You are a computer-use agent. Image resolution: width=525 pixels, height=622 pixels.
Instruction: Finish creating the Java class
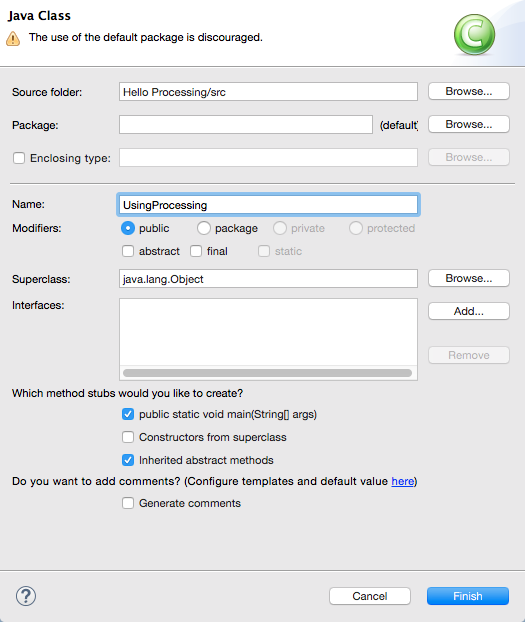[x=468, y=596]
